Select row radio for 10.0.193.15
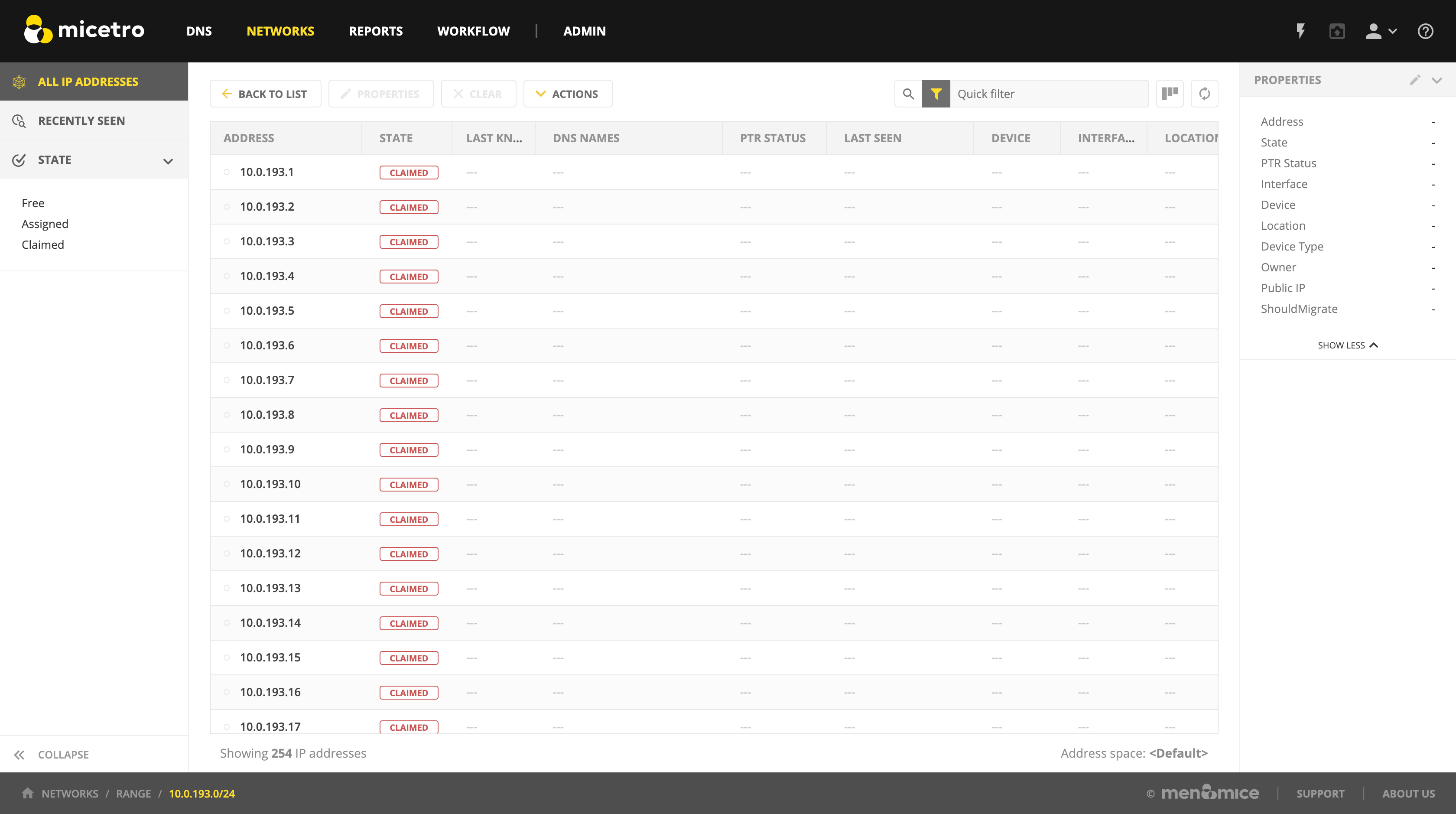Screen dimensions: 1456x814 pos(227,658)
